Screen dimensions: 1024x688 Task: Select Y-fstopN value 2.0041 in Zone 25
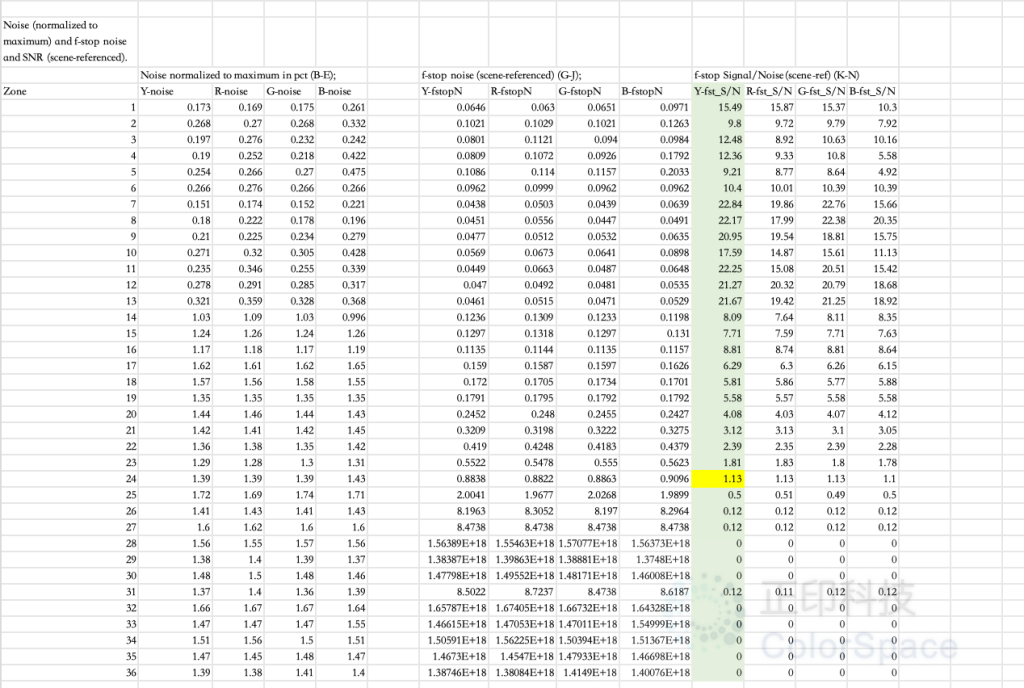coord(454,495)
